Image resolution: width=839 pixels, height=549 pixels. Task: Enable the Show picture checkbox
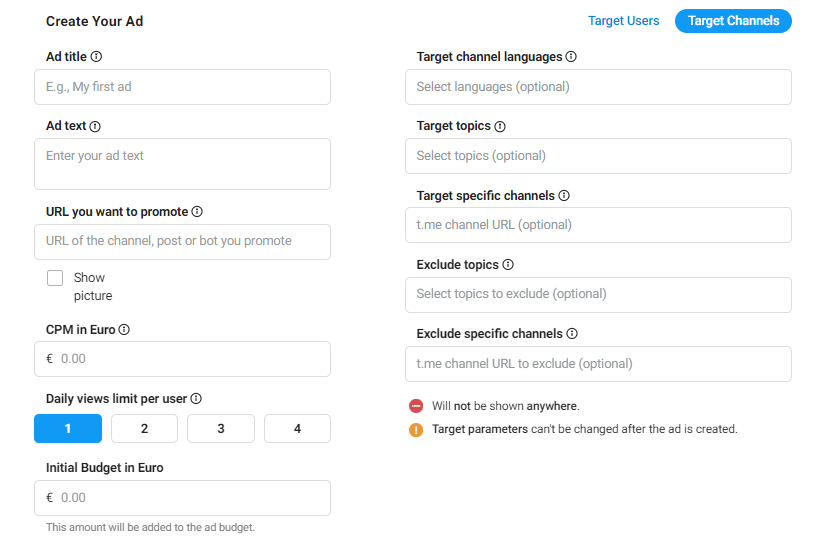tap(55, 278)
